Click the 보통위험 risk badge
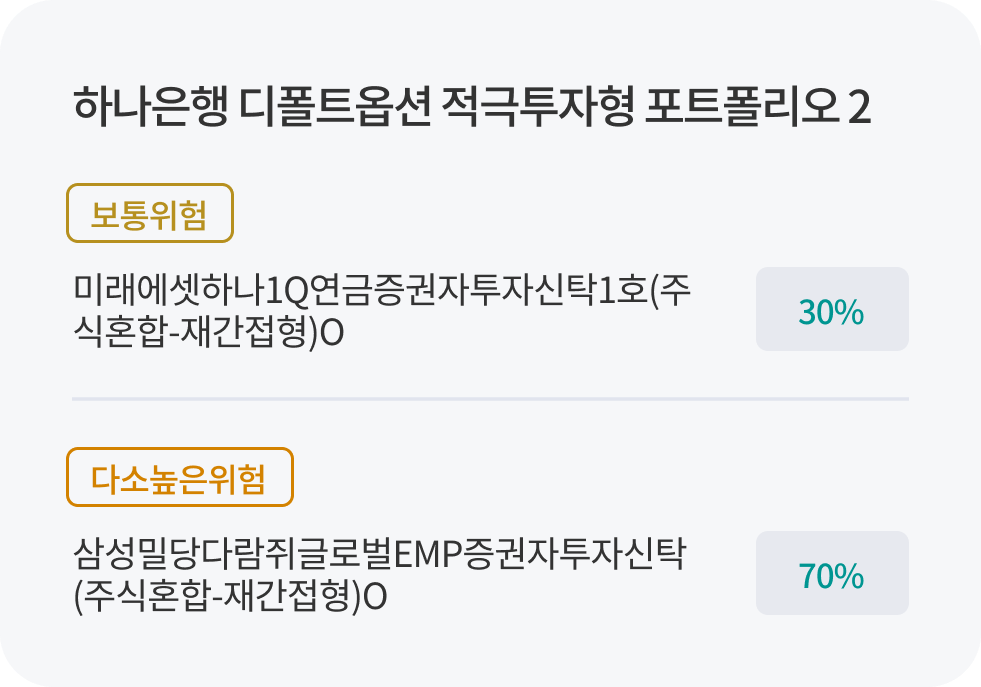The height and width of the screenshot is (687, 981). pyautogui.click(x=149, y=214)
